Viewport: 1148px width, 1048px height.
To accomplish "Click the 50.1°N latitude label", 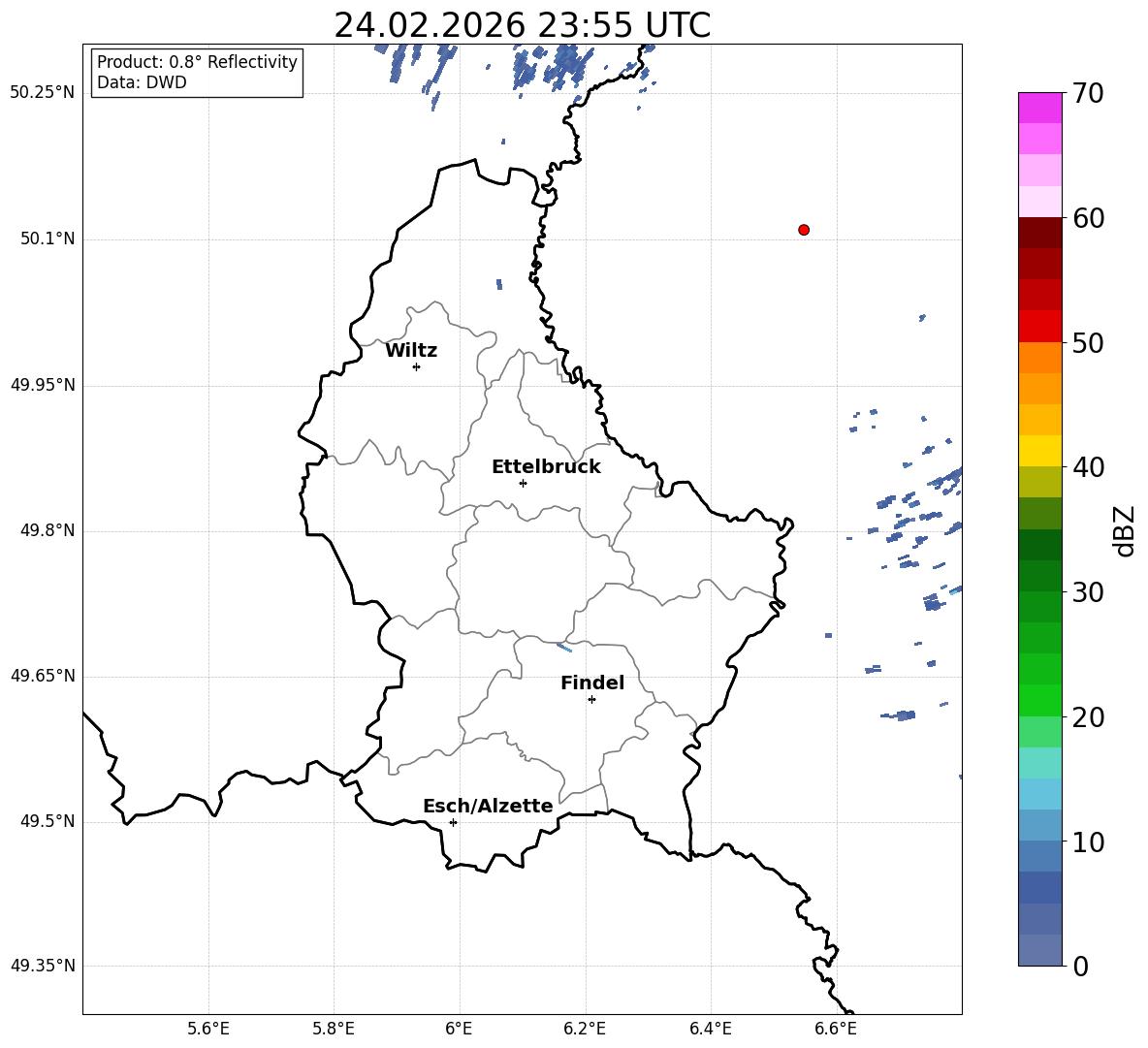I will click(x=48, y=238).
